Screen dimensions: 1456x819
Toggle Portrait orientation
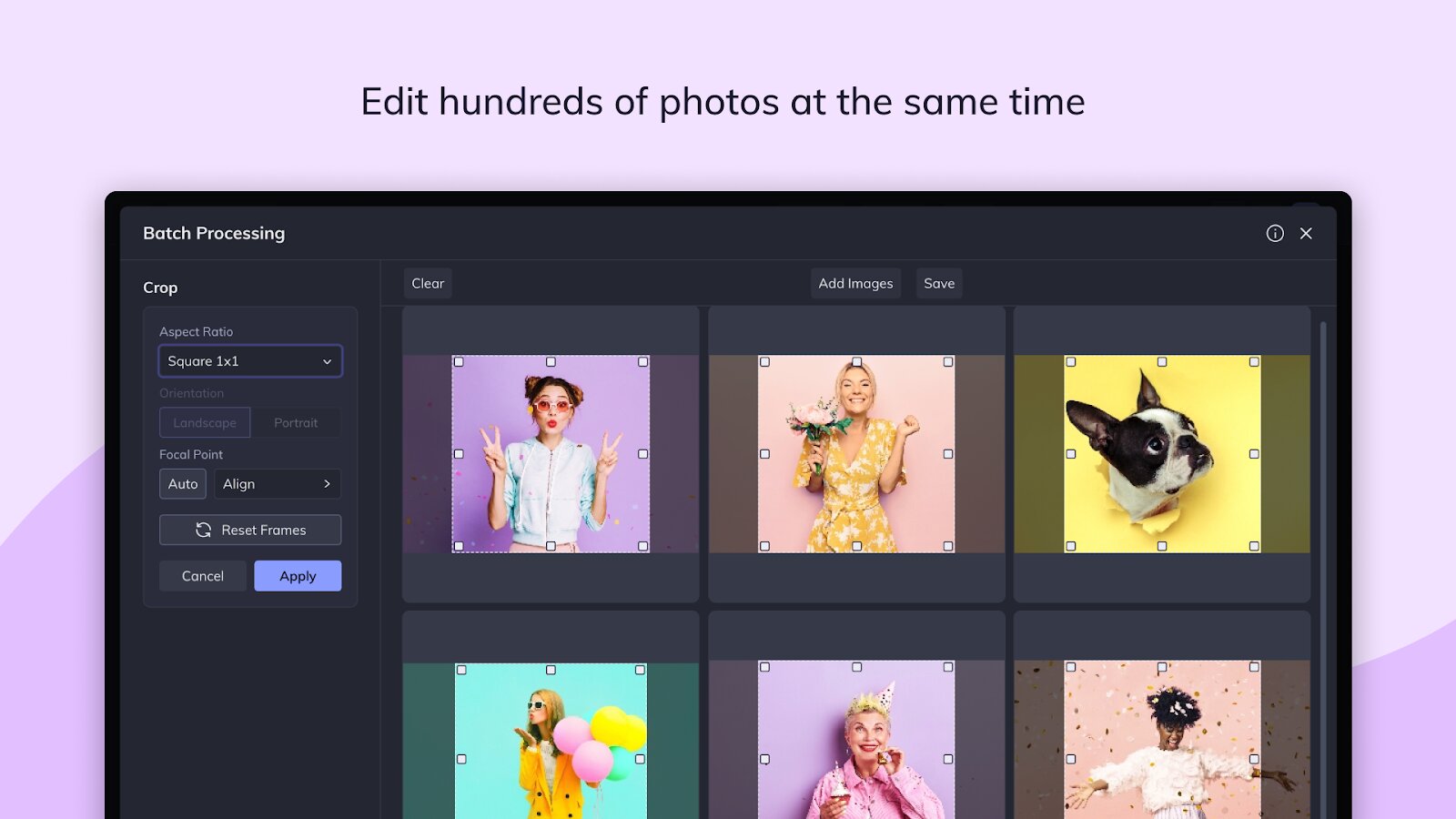pos(296,422)
